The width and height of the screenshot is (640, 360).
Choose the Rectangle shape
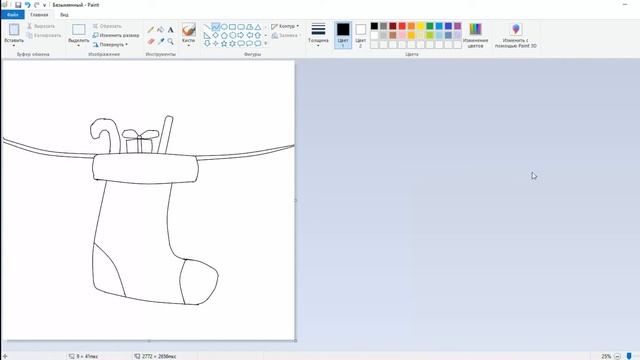point(233,27)
